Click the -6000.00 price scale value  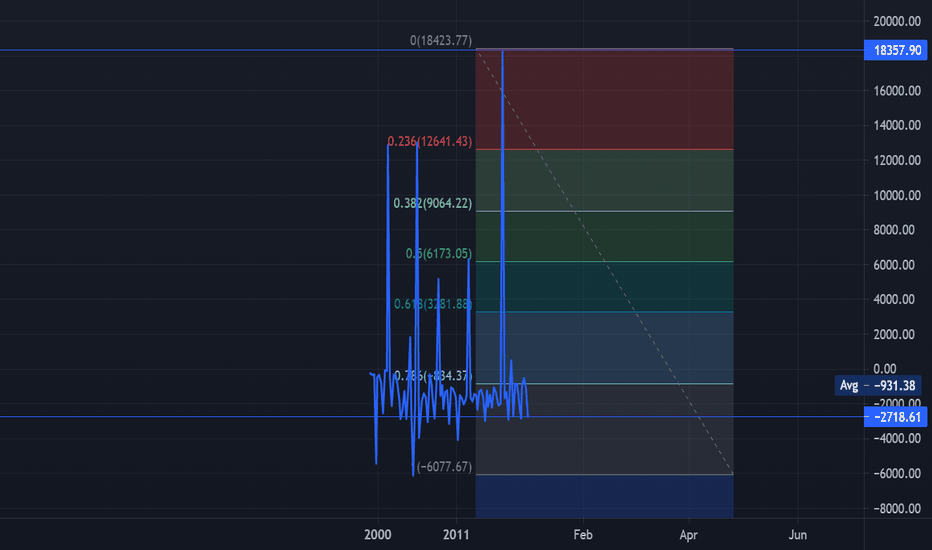[897, 474]
